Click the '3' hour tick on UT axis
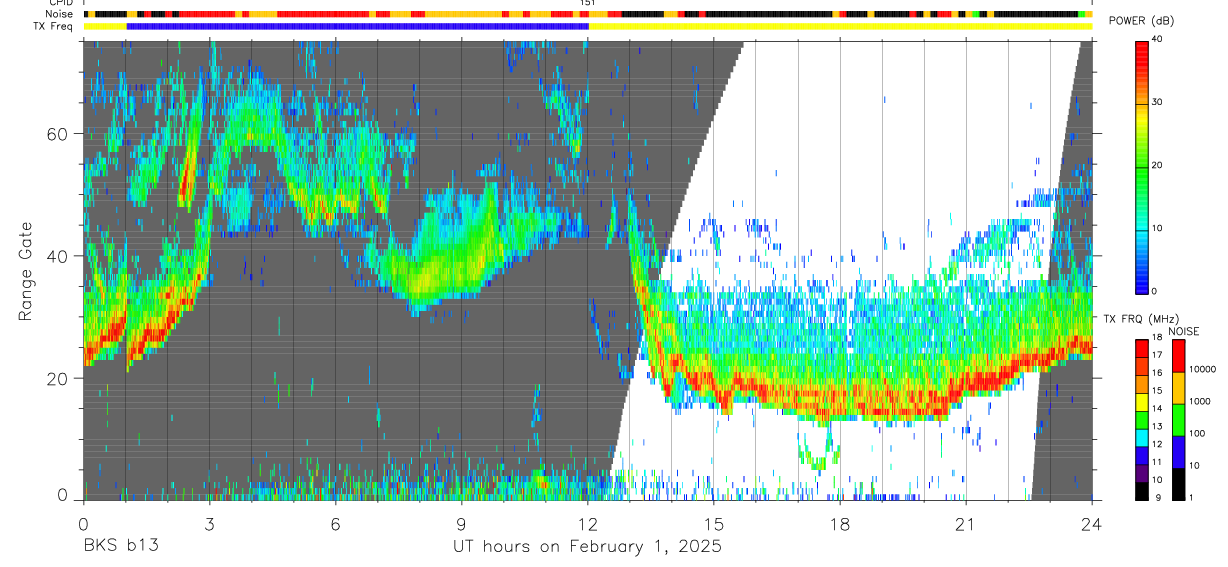This screenshot has width=1228, height=567. (209, 523)
